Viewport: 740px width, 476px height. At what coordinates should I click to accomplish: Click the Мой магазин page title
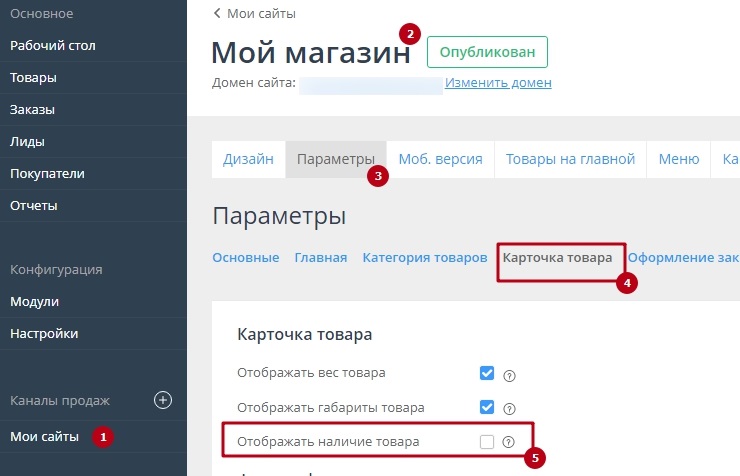click(x=311, y=52)
